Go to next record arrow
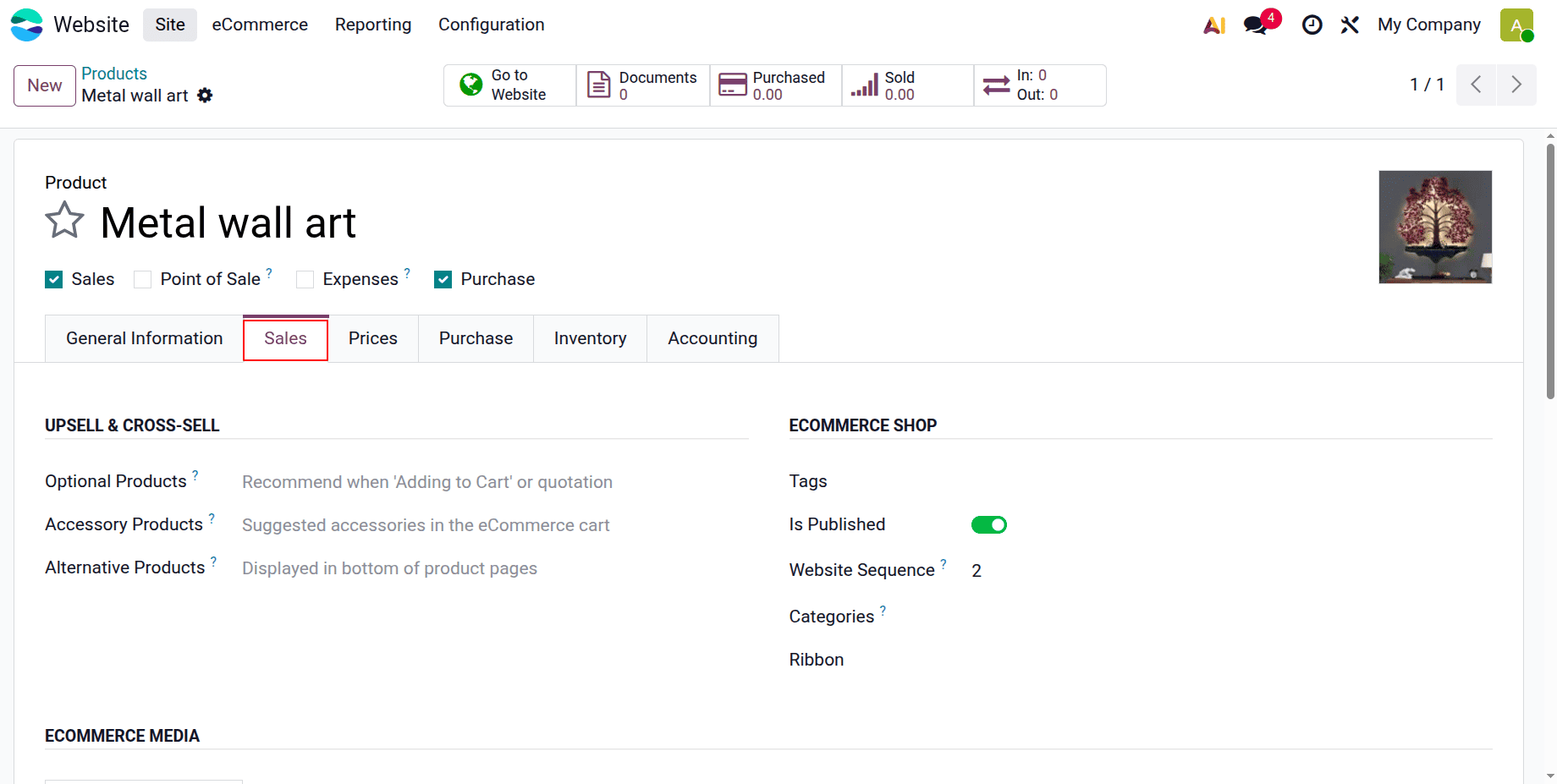This screenshot has width=1557, height=784. (x=1516, y=85)
